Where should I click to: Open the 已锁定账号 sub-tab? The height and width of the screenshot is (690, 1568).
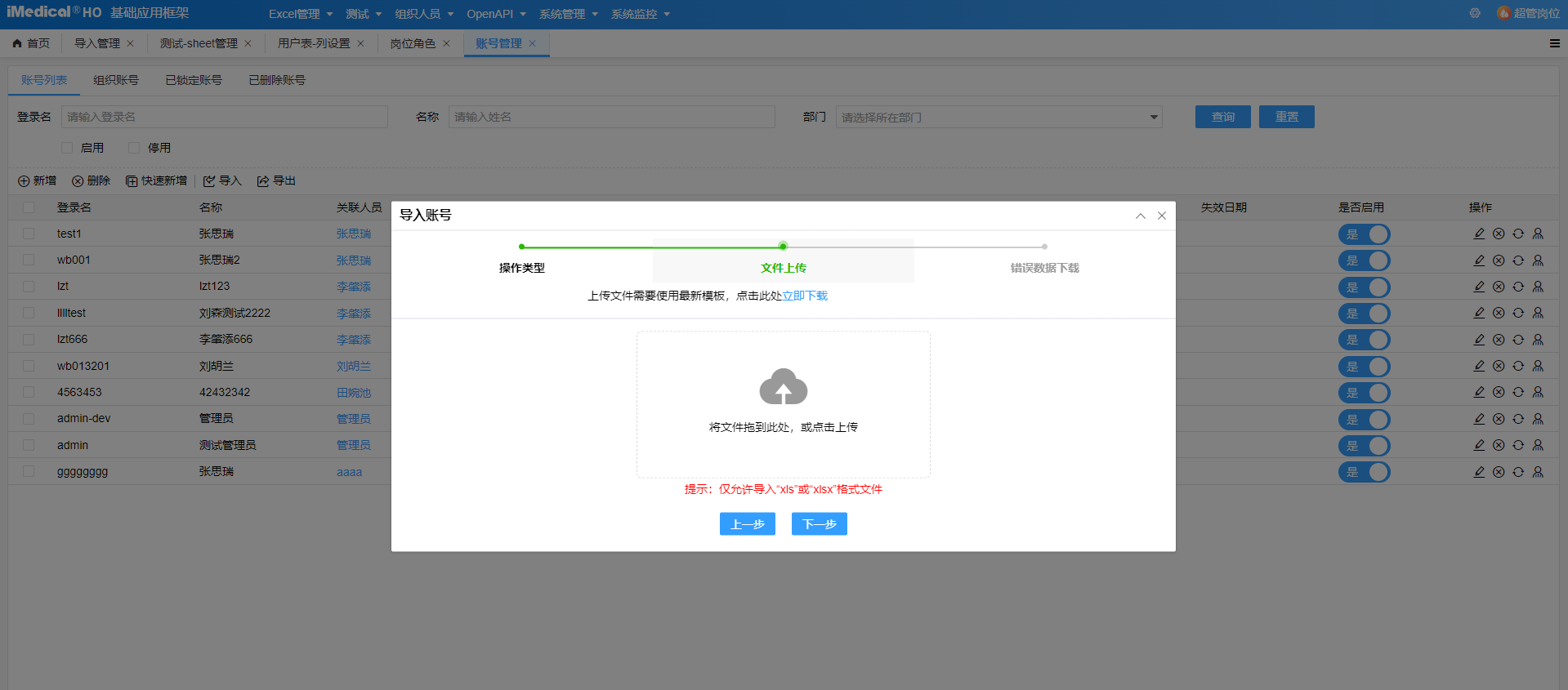pos(194,80)
